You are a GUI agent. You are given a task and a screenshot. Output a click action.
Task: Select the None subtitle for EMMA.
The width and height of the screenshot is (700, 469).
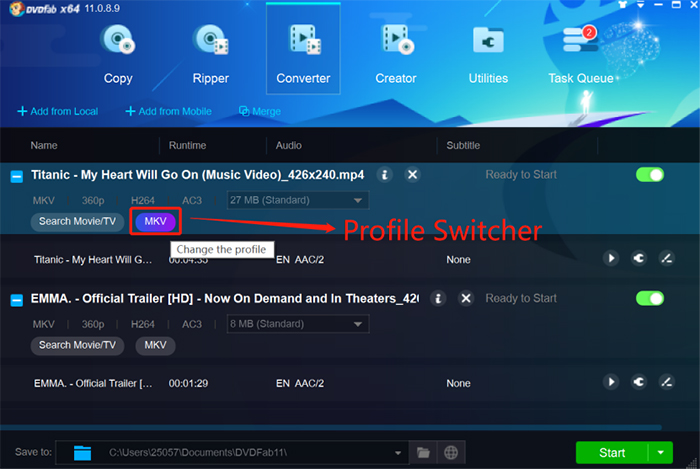click(x=458, y=383)
